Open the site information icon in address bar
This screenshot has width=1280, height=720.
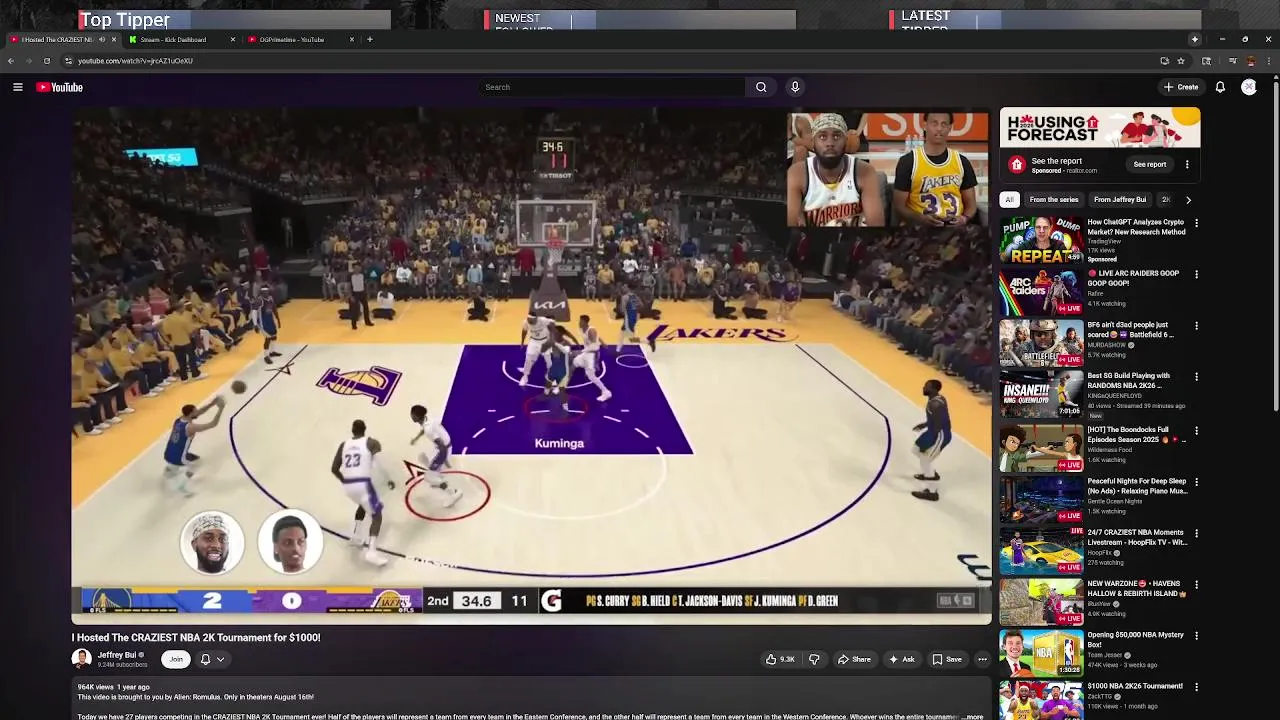[68, 61]
